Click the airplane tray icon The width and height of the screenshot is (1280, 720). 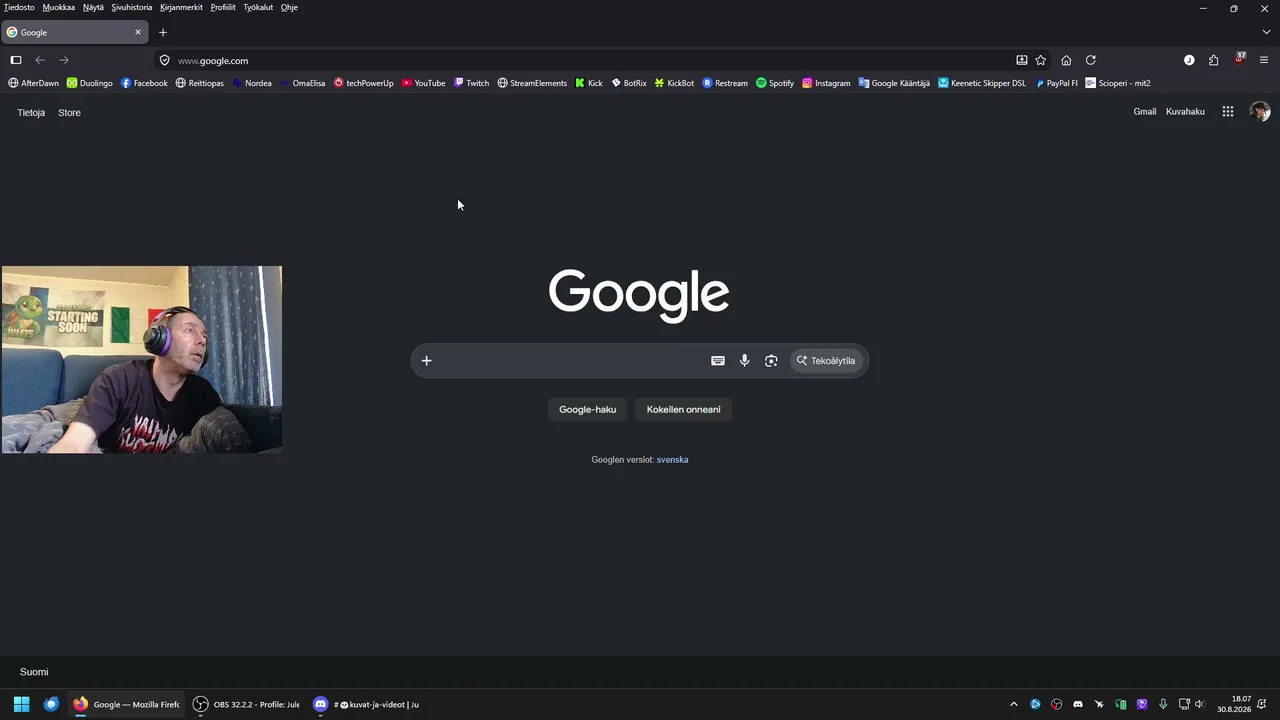coord(1099,704)
